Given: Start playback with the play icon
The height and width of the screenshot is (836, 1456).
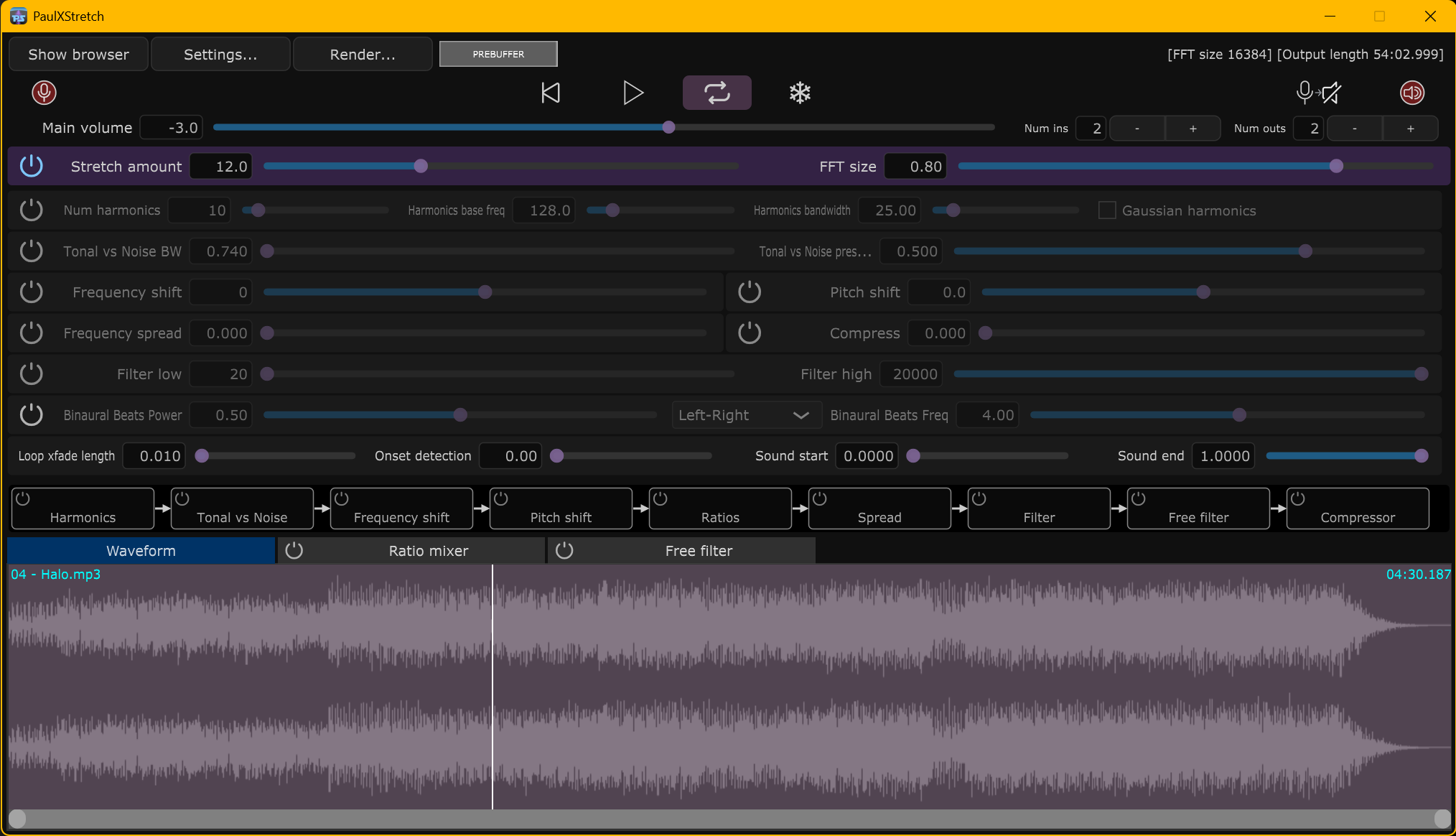Looking at the screenshot, I should coord(633,93).
